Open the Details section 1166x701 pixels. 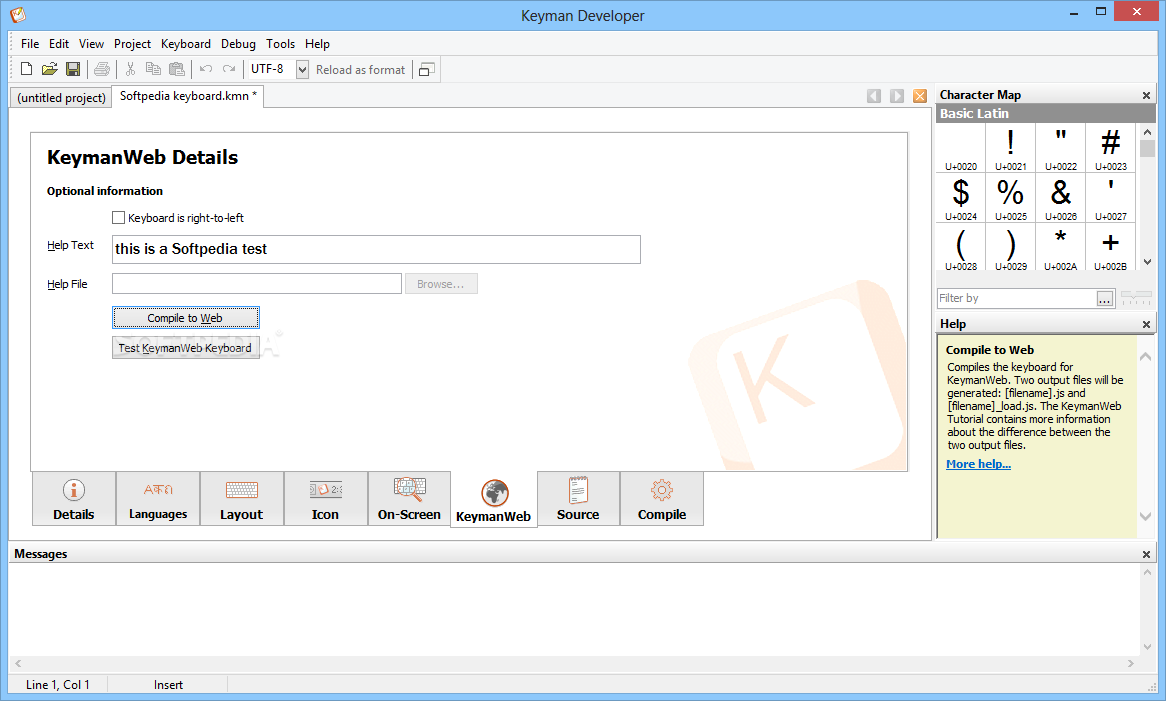tap(74, 499)
